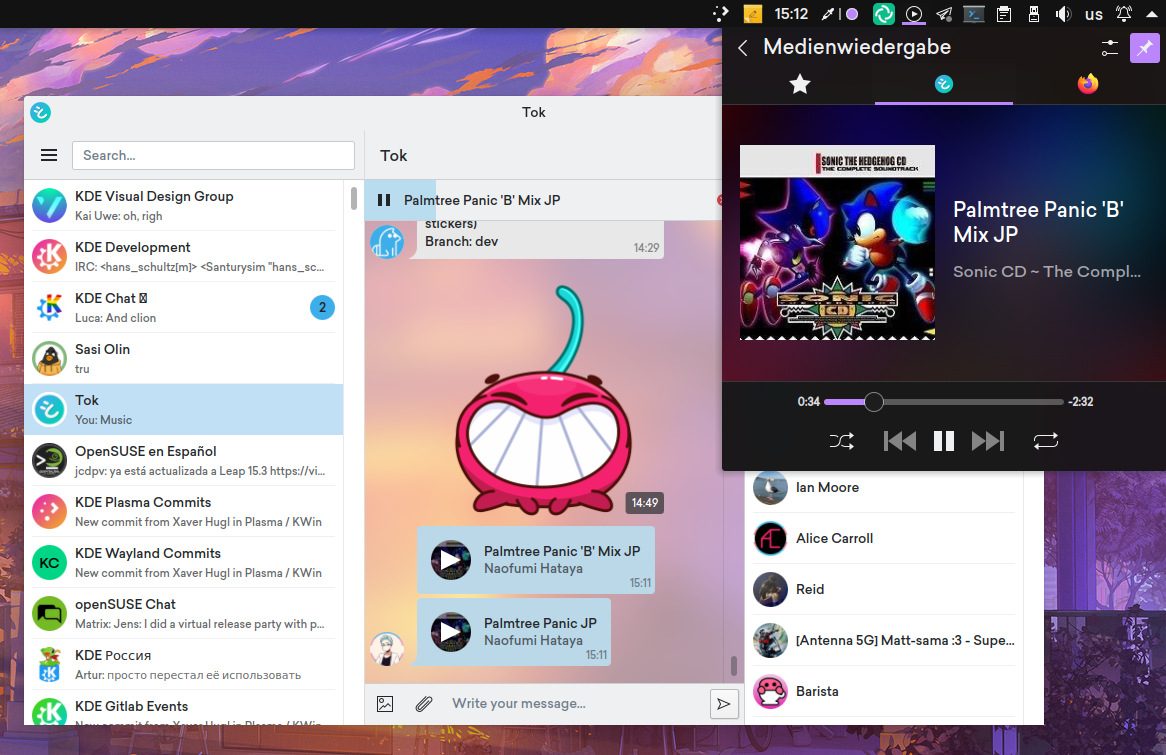Click the chat list scrollbar

pyautogui.click(x=353, y=199)
